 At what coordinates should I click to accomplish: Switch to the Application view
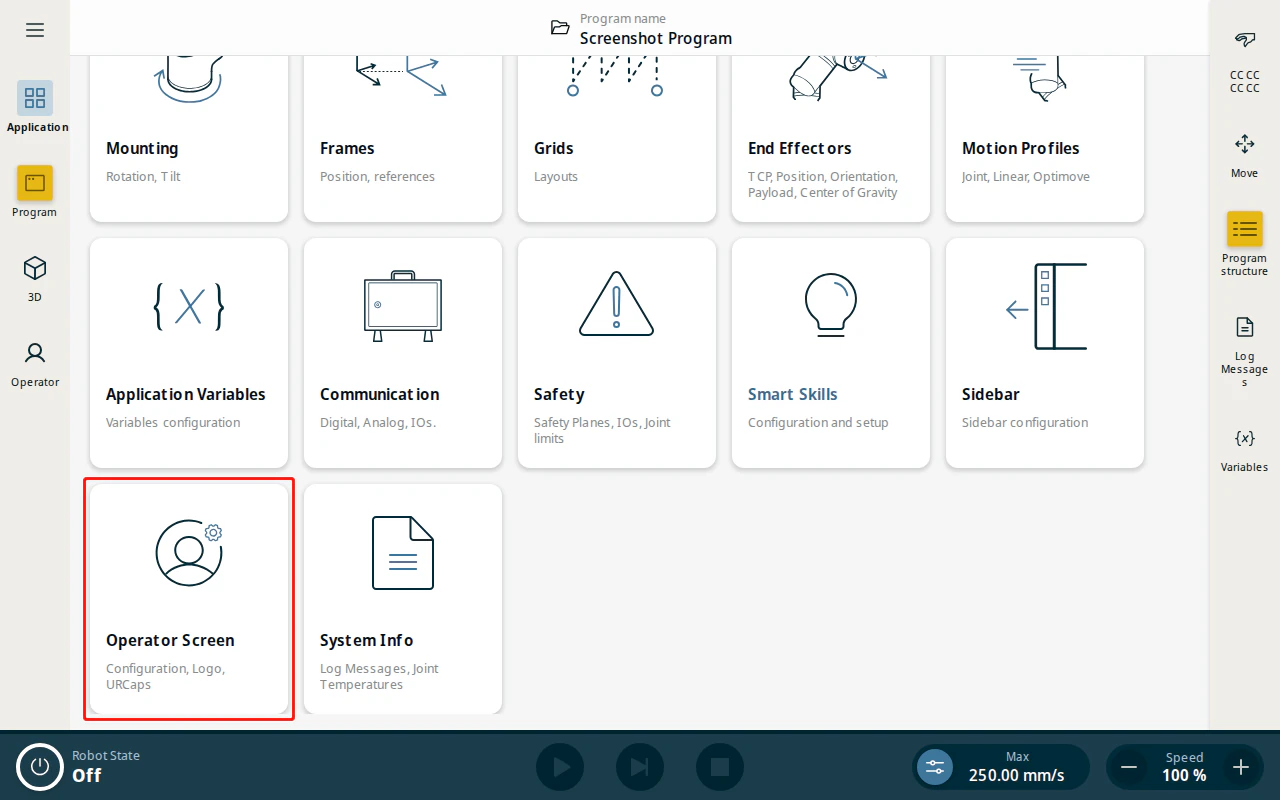tap(36, 107)
